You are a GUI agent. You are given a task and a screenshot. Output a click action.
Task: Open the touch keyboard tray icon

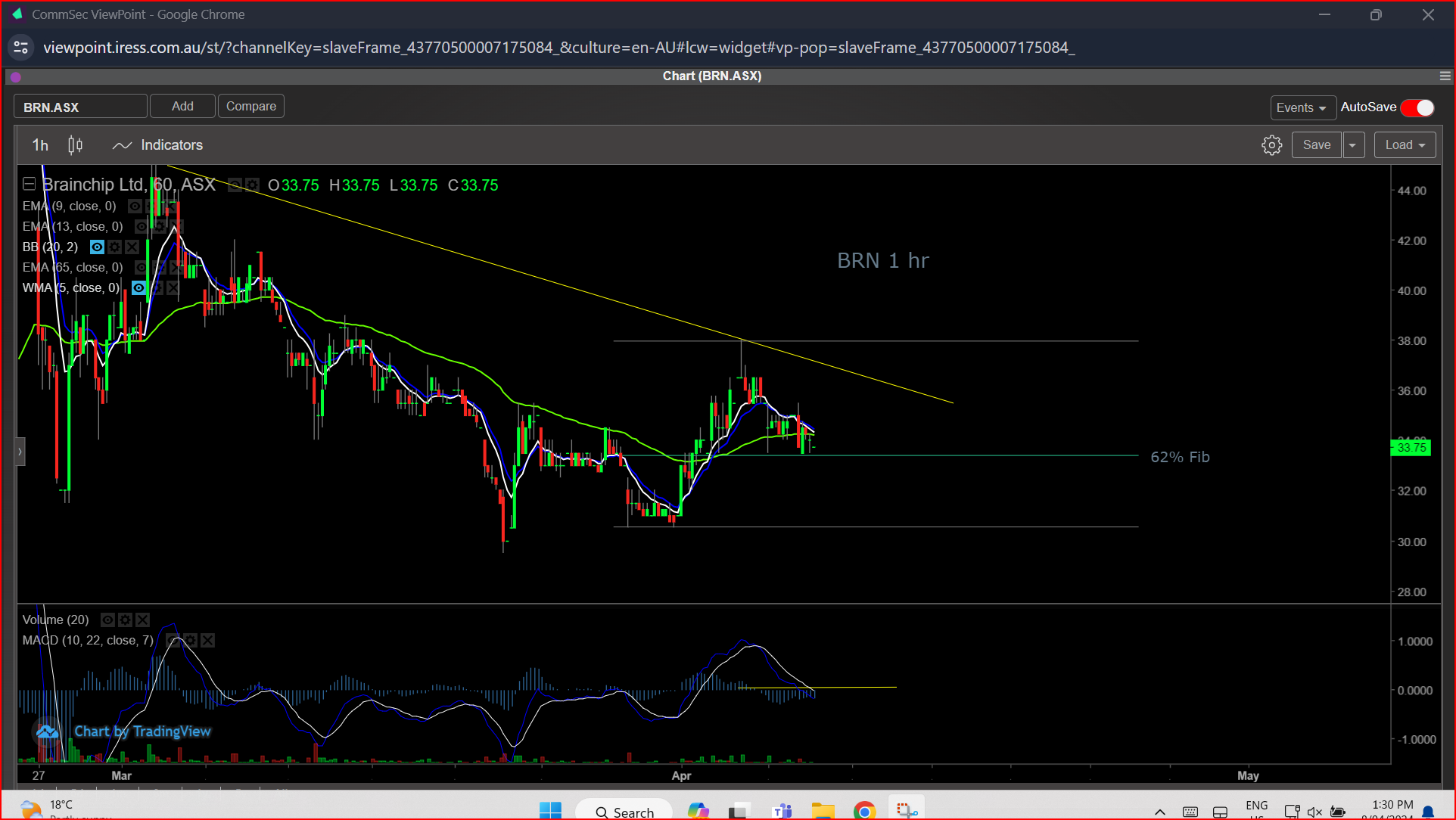(1190, 812)
